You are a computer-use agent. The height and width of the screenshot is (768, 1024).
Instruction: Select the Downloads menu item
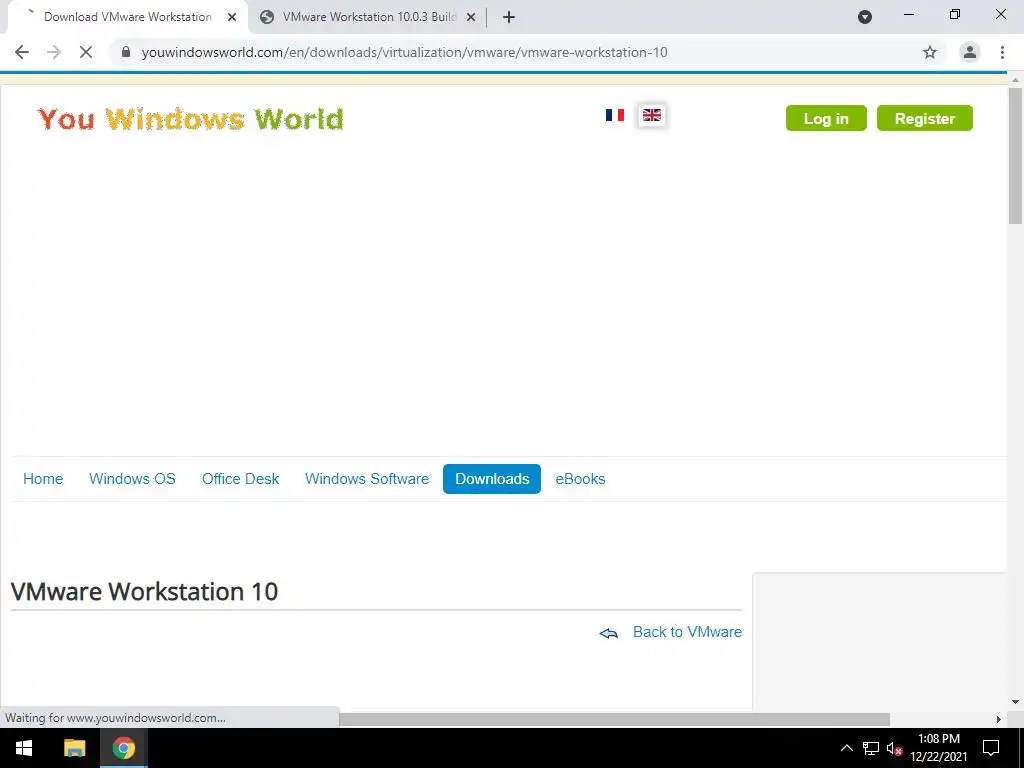492,479
